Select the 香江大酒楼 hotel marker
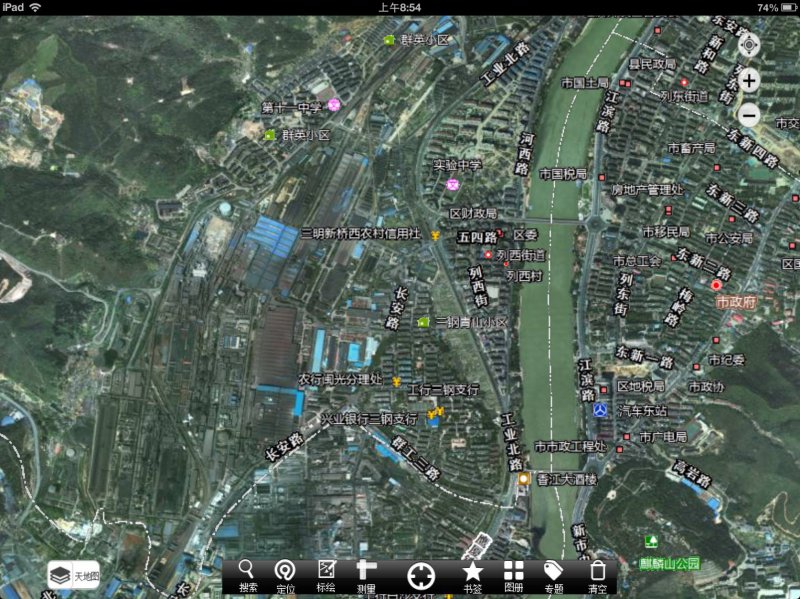The width and height of the screenshot is (800, 599). click(x=523, y=480)
